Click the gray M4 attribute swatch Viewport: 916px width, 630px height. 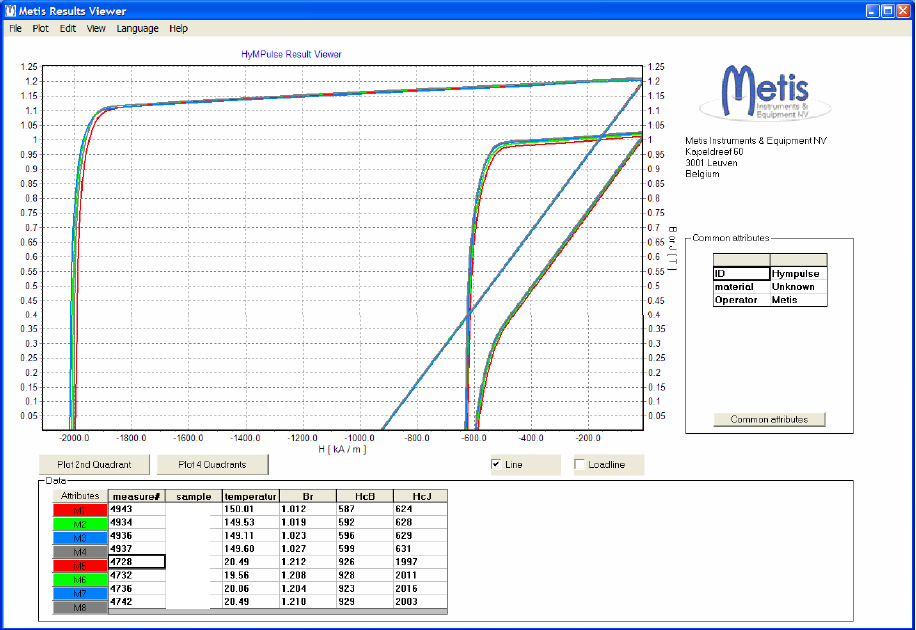pos(80,549)
